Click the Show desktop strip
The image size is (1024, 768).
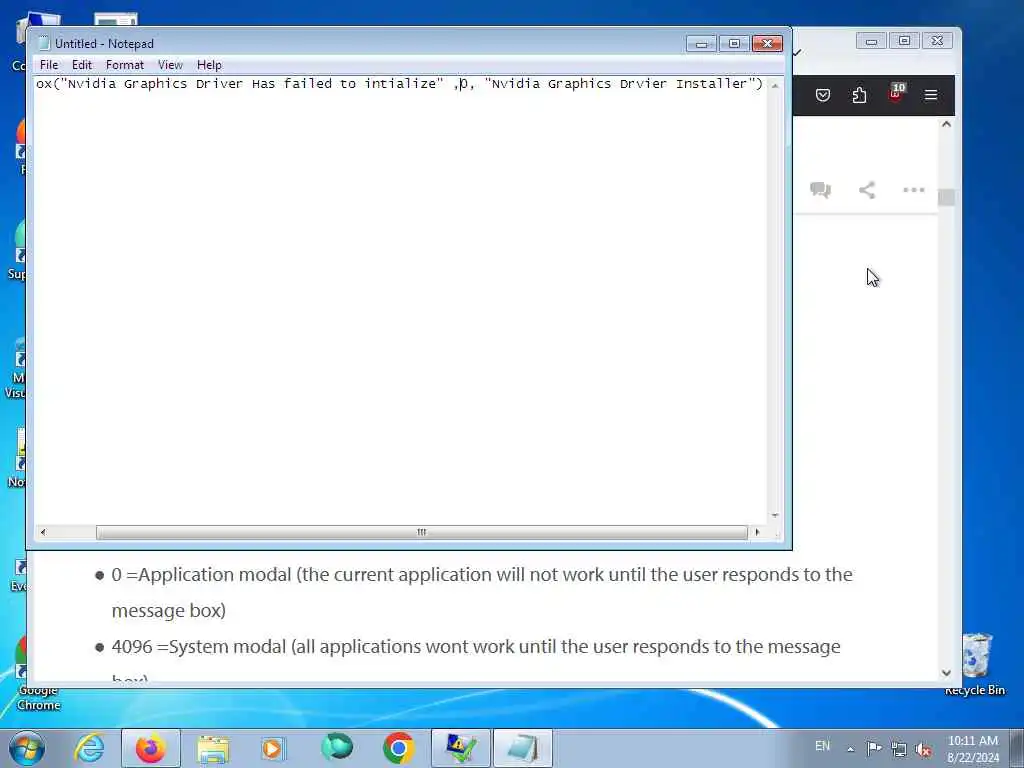coord(1016,748)
